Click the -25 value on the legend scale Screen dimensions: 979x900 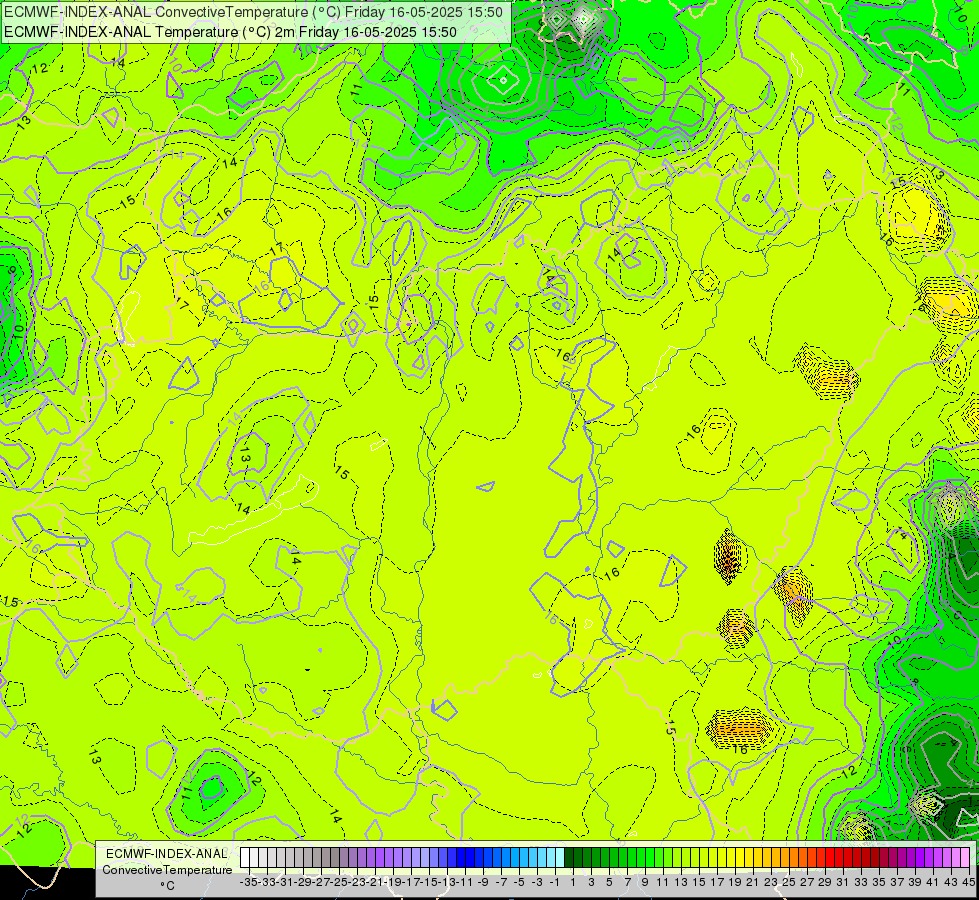click(339, 883)
